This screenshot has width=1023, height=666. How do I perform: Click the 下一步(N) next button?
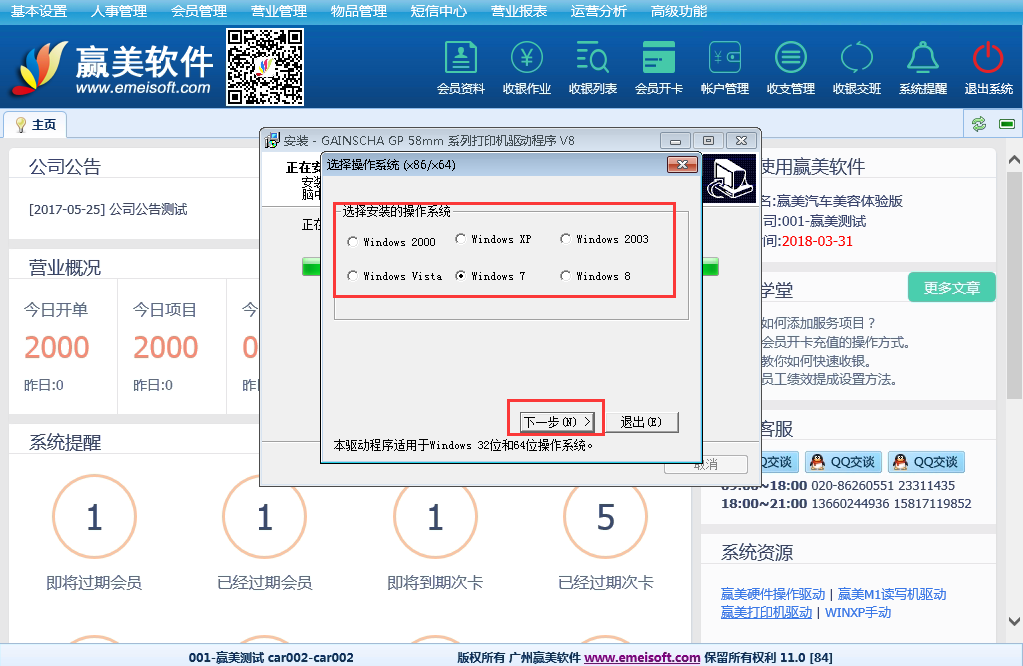pyautogui.click(x=558, y=422)
